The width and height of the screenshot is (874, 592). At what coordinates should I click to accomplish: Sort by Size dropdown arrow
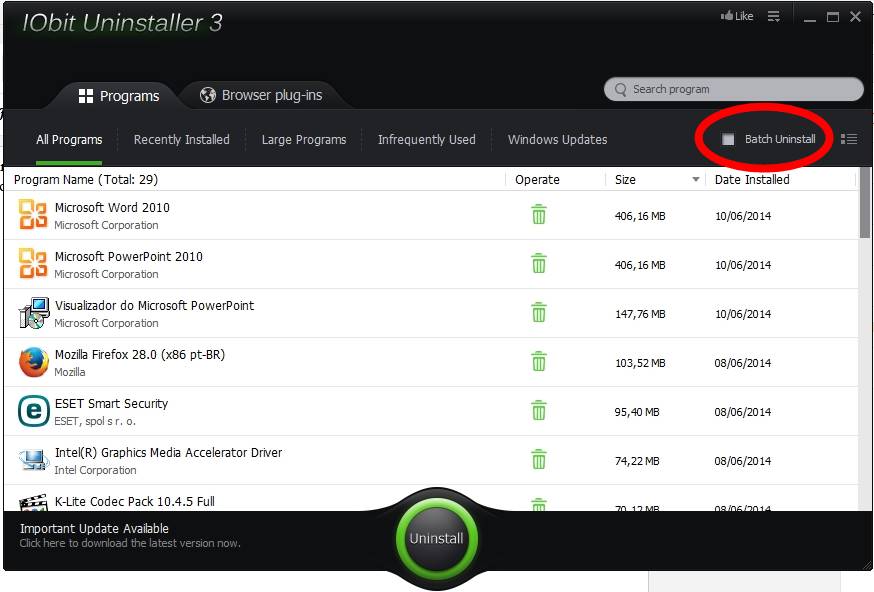(x=696, y=179)
